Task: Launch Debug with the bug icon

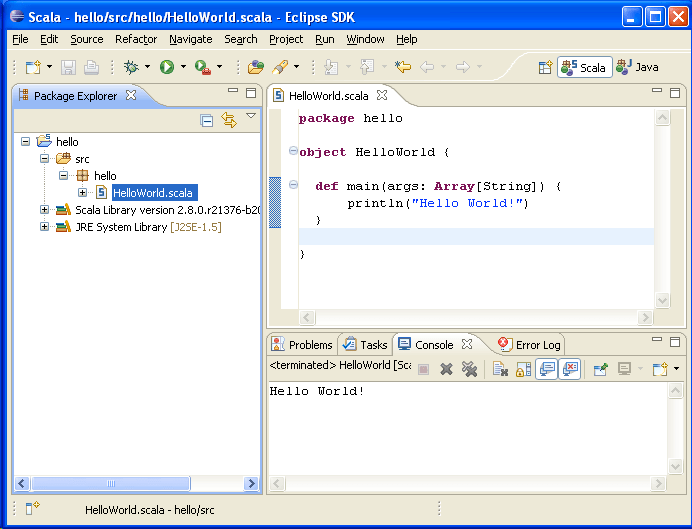Action: tap(131, 67)
